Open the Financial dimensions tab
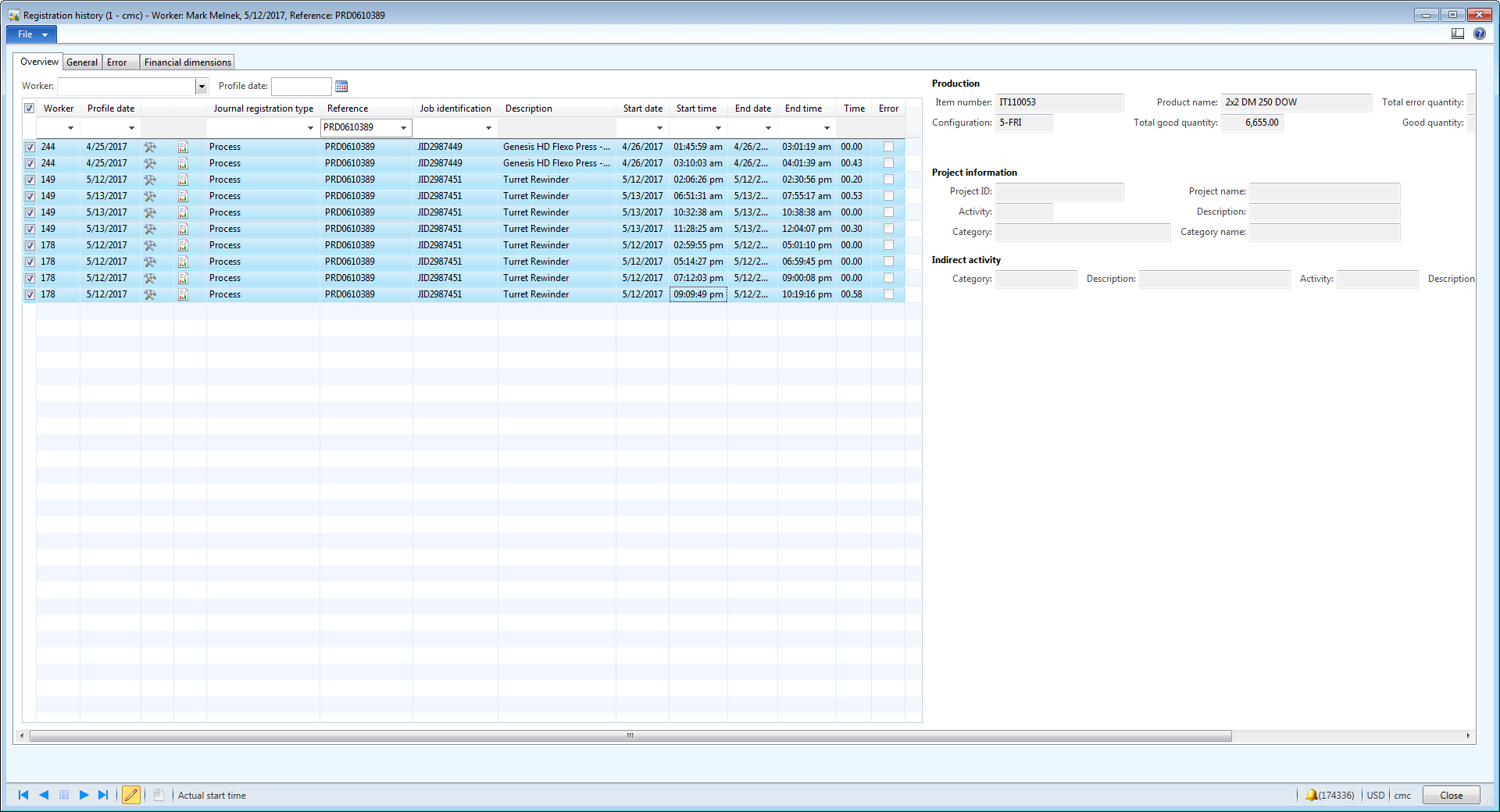 point(187,62)
